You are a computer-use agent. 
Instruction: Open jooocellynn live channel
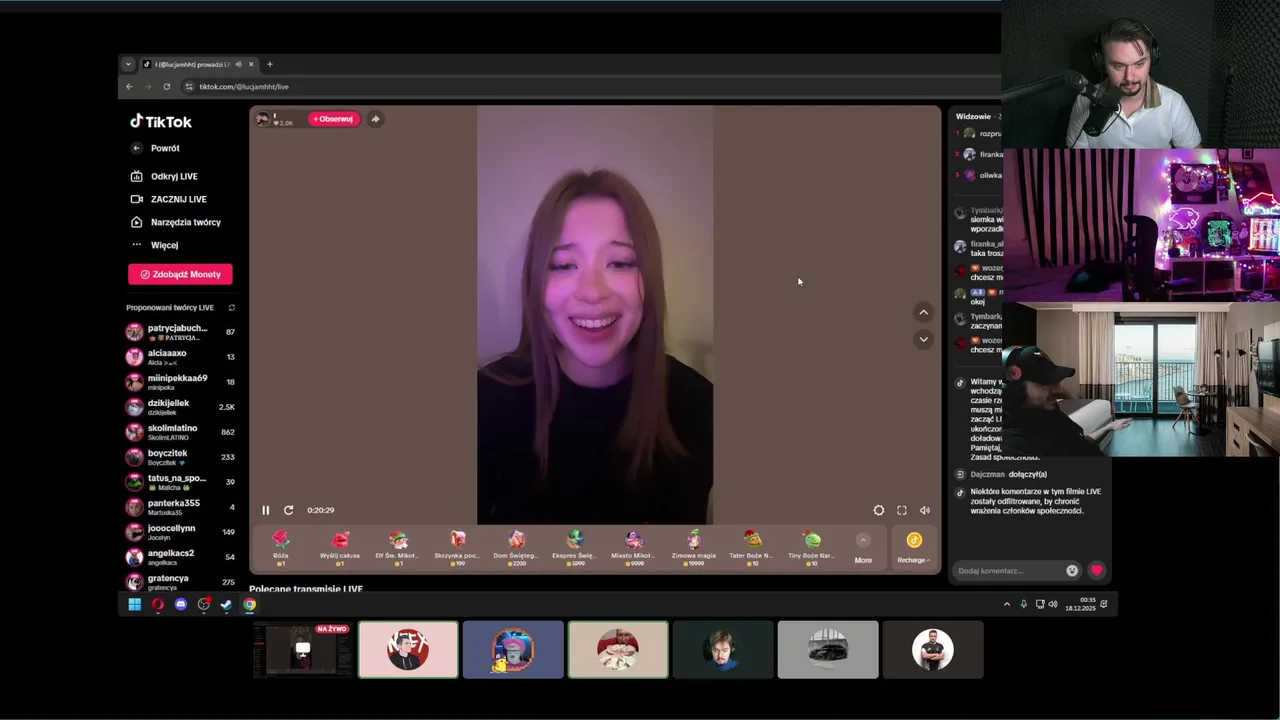click(180, 532)
